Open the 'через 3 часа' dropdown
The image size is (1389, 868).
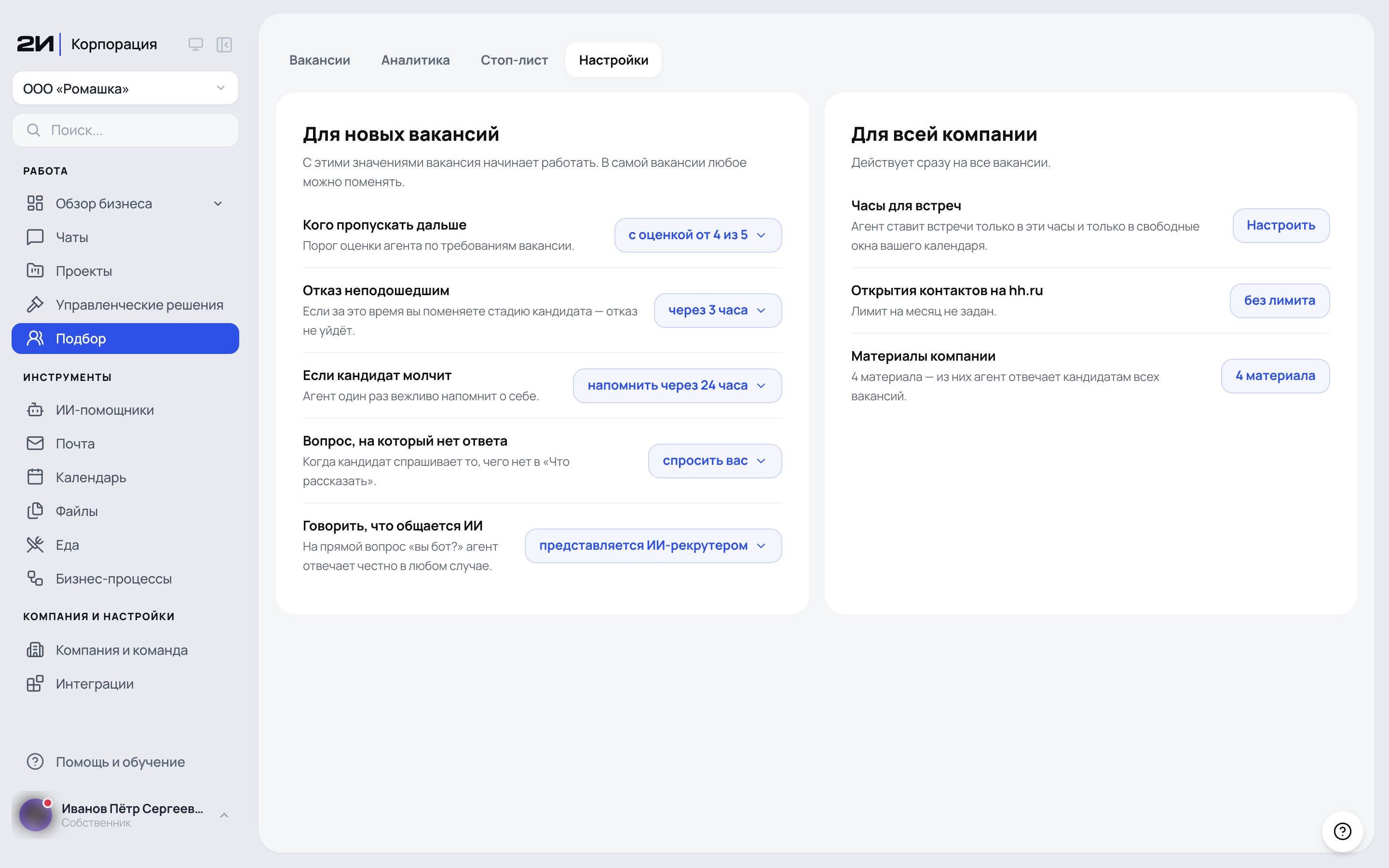(x=718, y=310)
